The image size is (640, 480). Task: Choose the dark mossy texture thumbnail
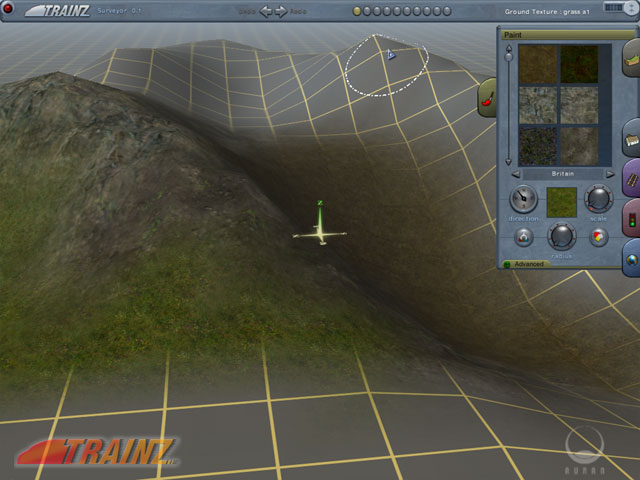tap(538, 146)
